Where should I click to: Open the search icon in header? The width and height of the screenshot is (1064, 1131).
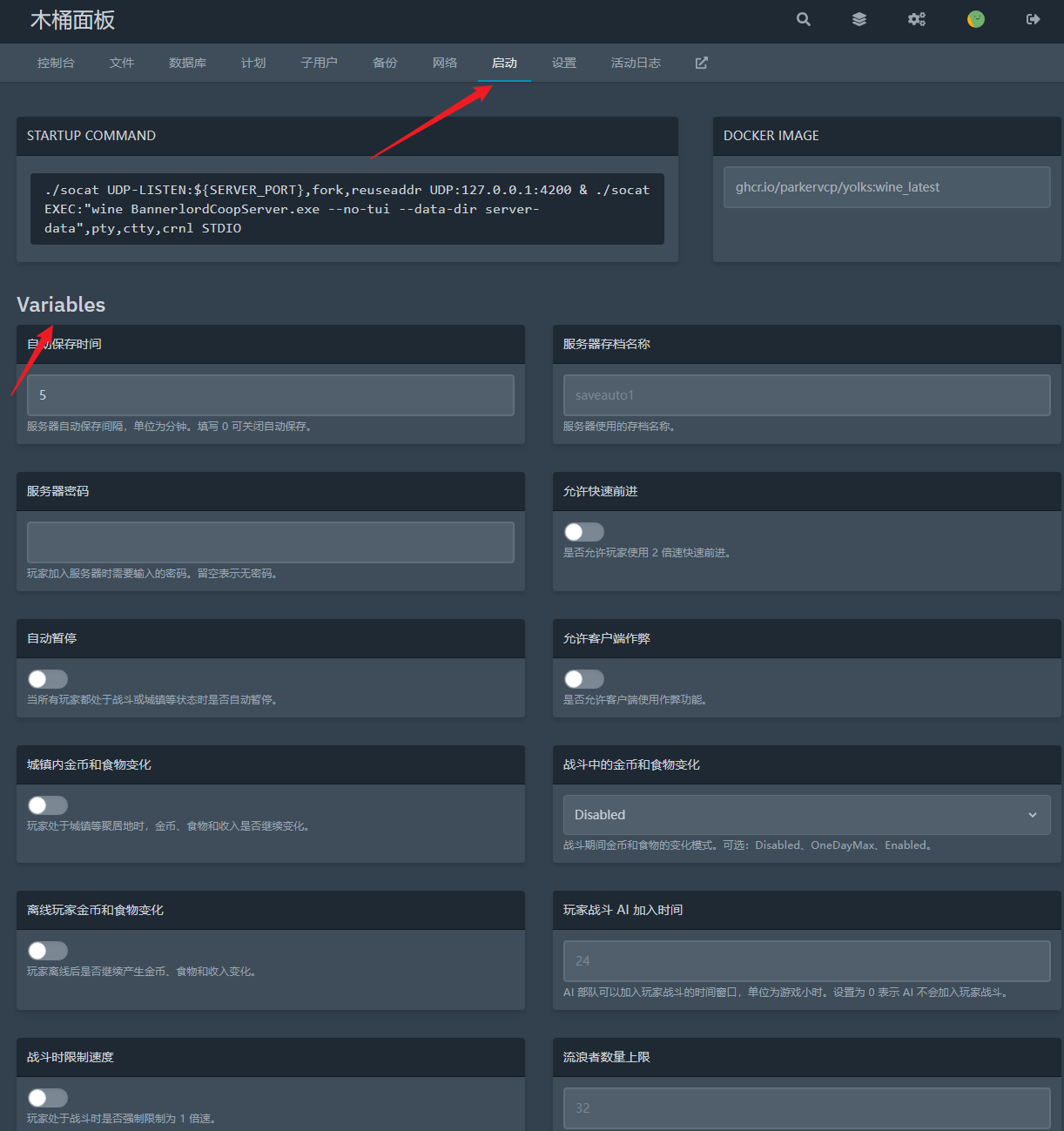pyautogui.click(x=803, y=19)
